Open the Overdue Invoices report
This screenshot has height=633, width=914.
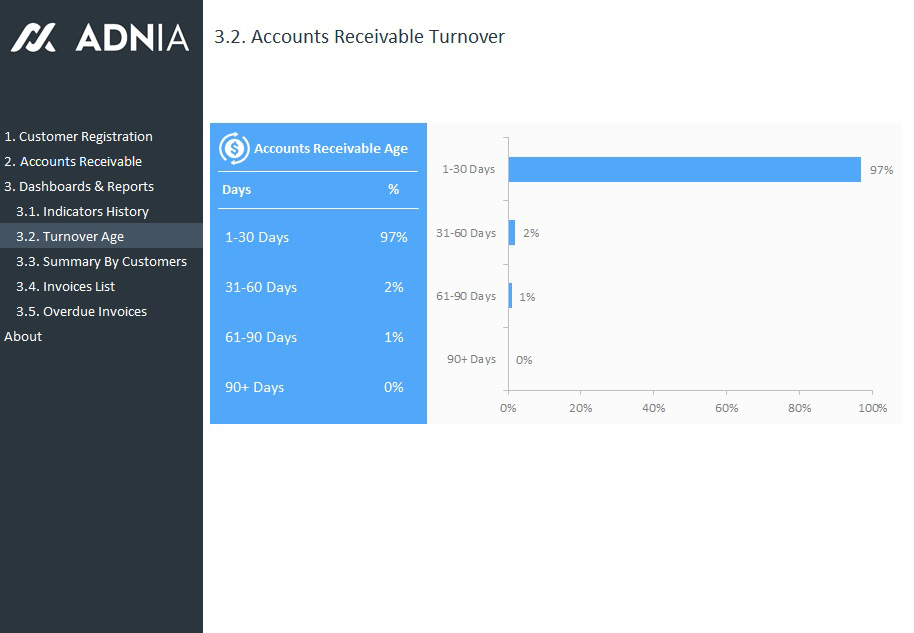point(81,312)
